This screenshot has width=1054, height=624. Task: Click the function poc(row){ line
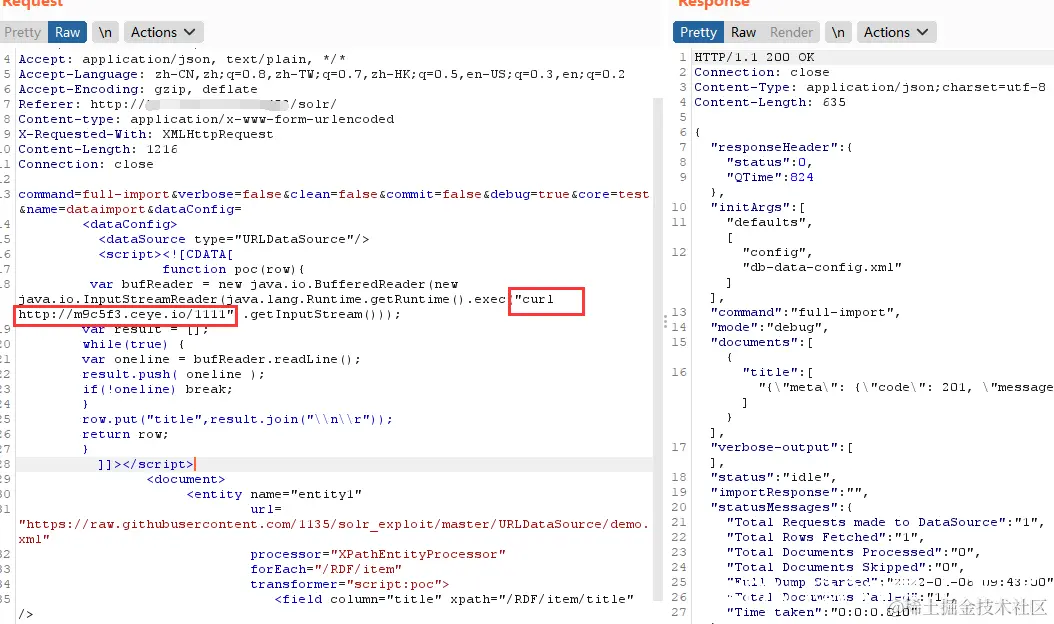coord(233,269)
